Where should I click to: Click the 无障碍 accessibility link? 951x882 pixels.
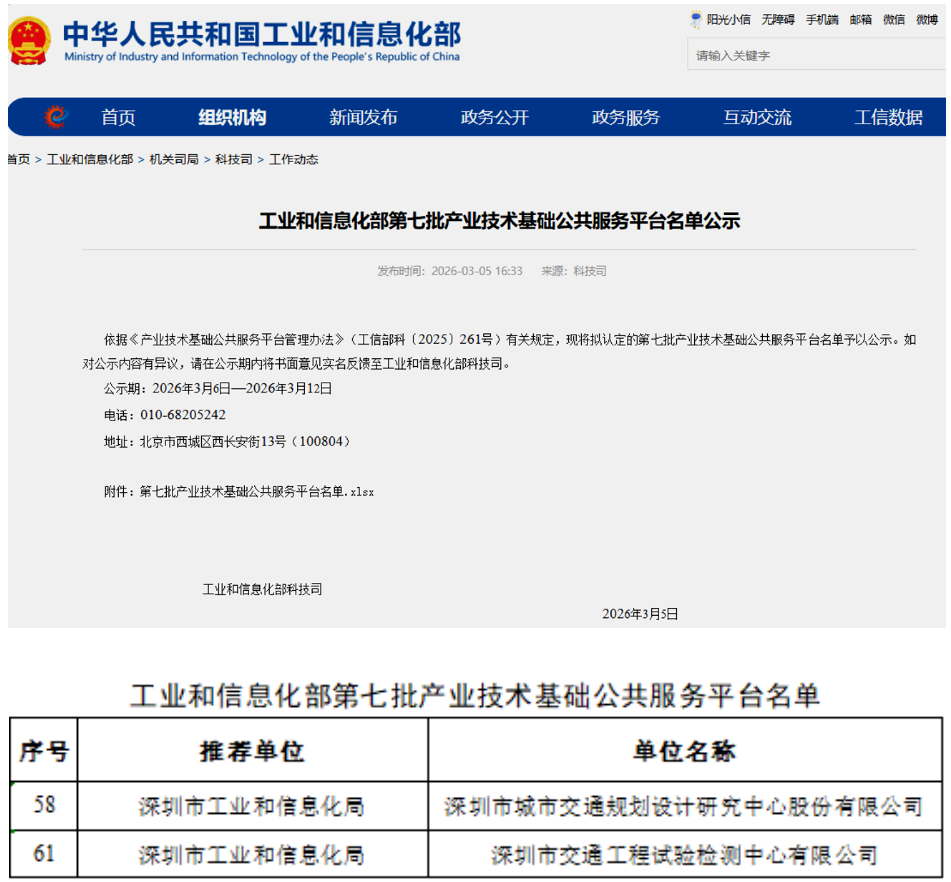coord(778,20)
